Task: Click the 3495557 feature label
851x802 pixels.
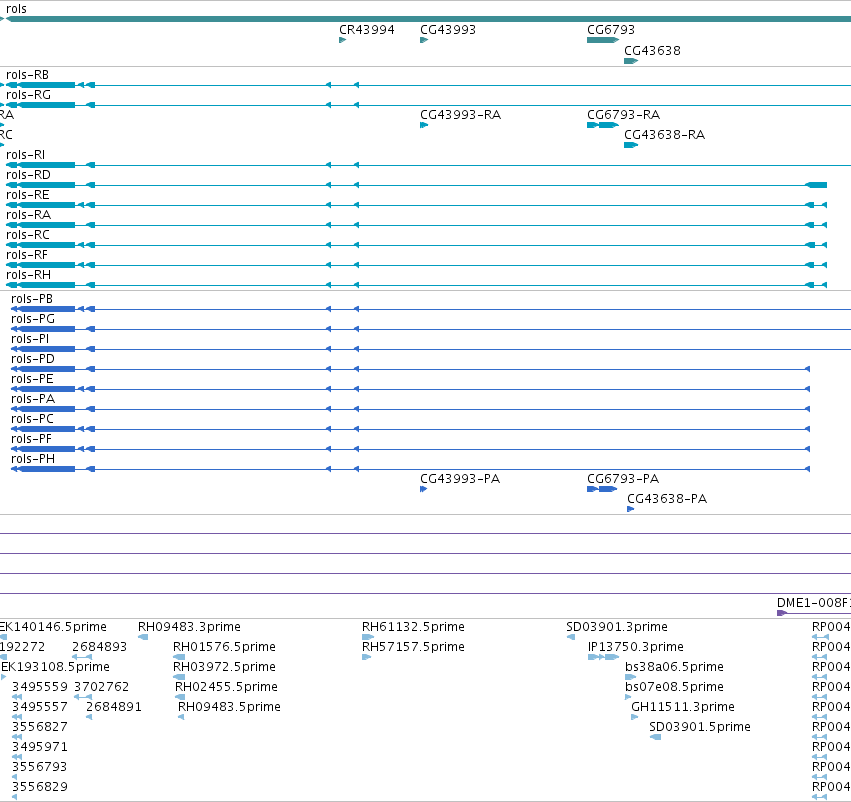Action: pos(40,706)
